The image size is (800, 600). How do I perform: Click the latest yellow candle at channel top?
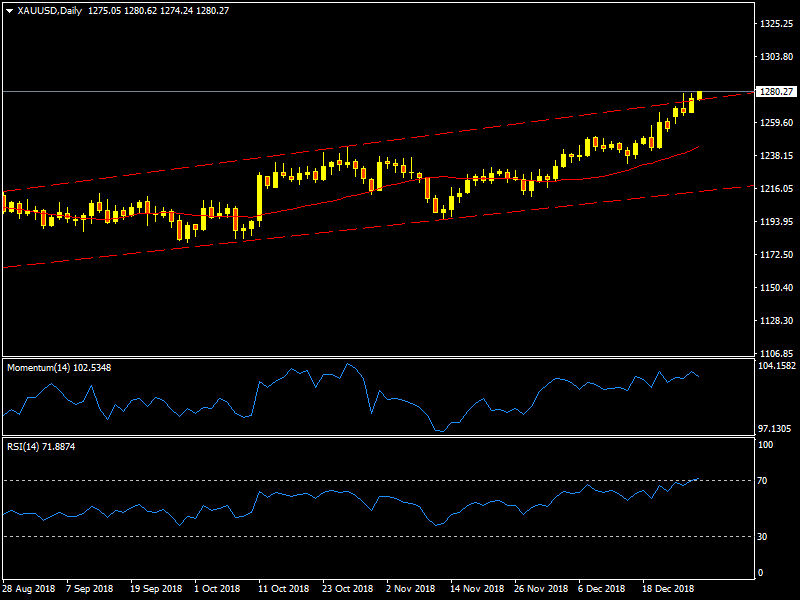tap(699, 95)
